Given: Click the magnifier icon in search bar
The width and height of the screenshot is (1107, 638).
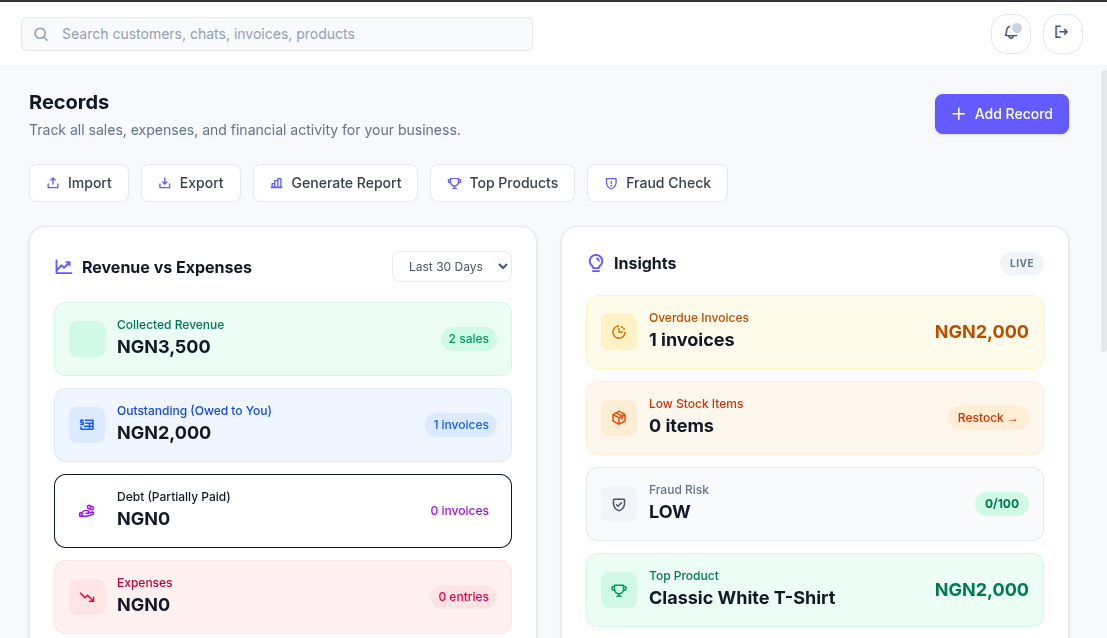Looking at the screenshot, I should point(41,35).
